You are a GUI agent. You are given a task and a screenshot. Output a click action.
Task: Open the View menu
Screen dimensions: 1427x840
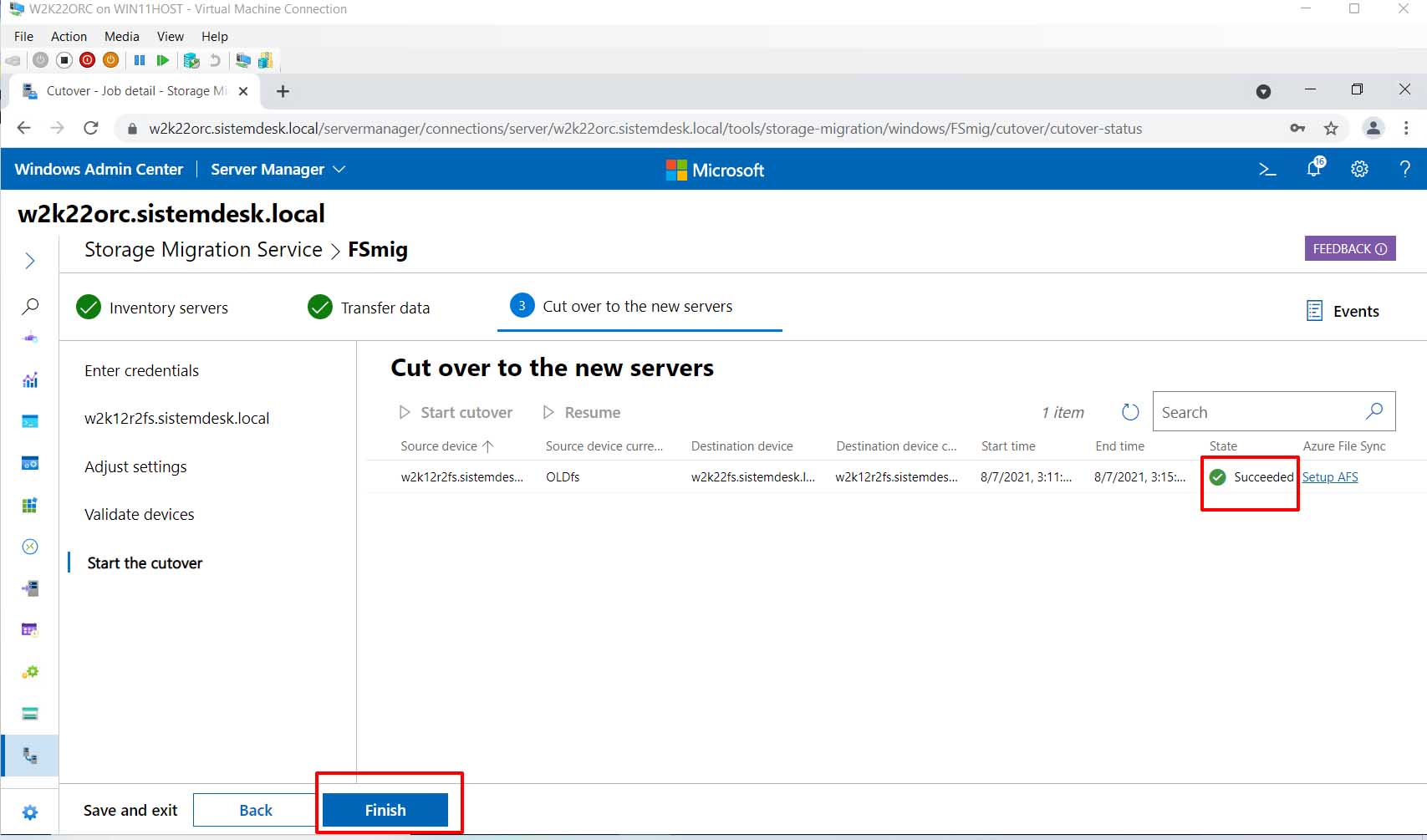[170, 37]
